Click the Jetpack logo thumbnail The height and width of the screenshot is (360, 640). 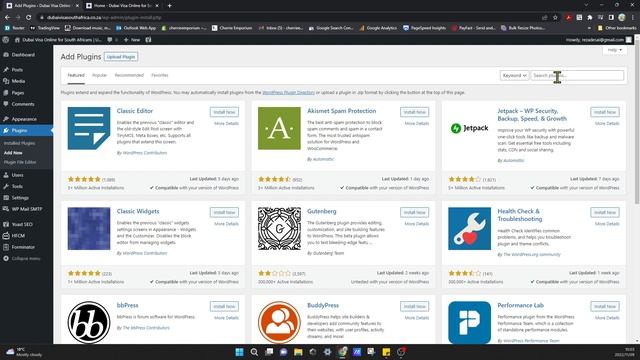tap(469, 128)
